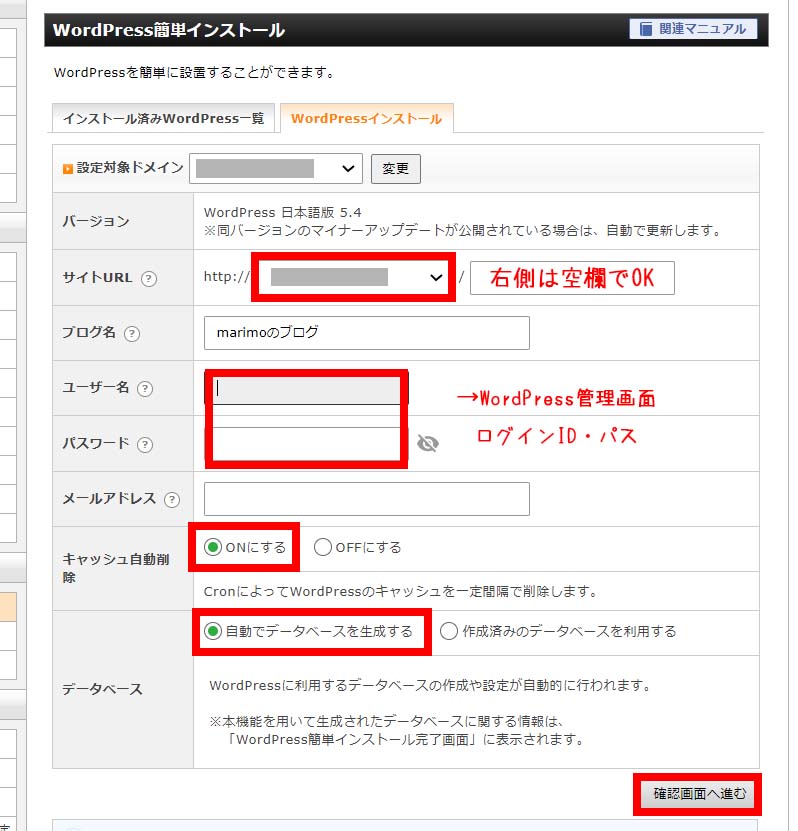
Task: Toggle password visibility eye icon
Action: click(x=428, y=444)
